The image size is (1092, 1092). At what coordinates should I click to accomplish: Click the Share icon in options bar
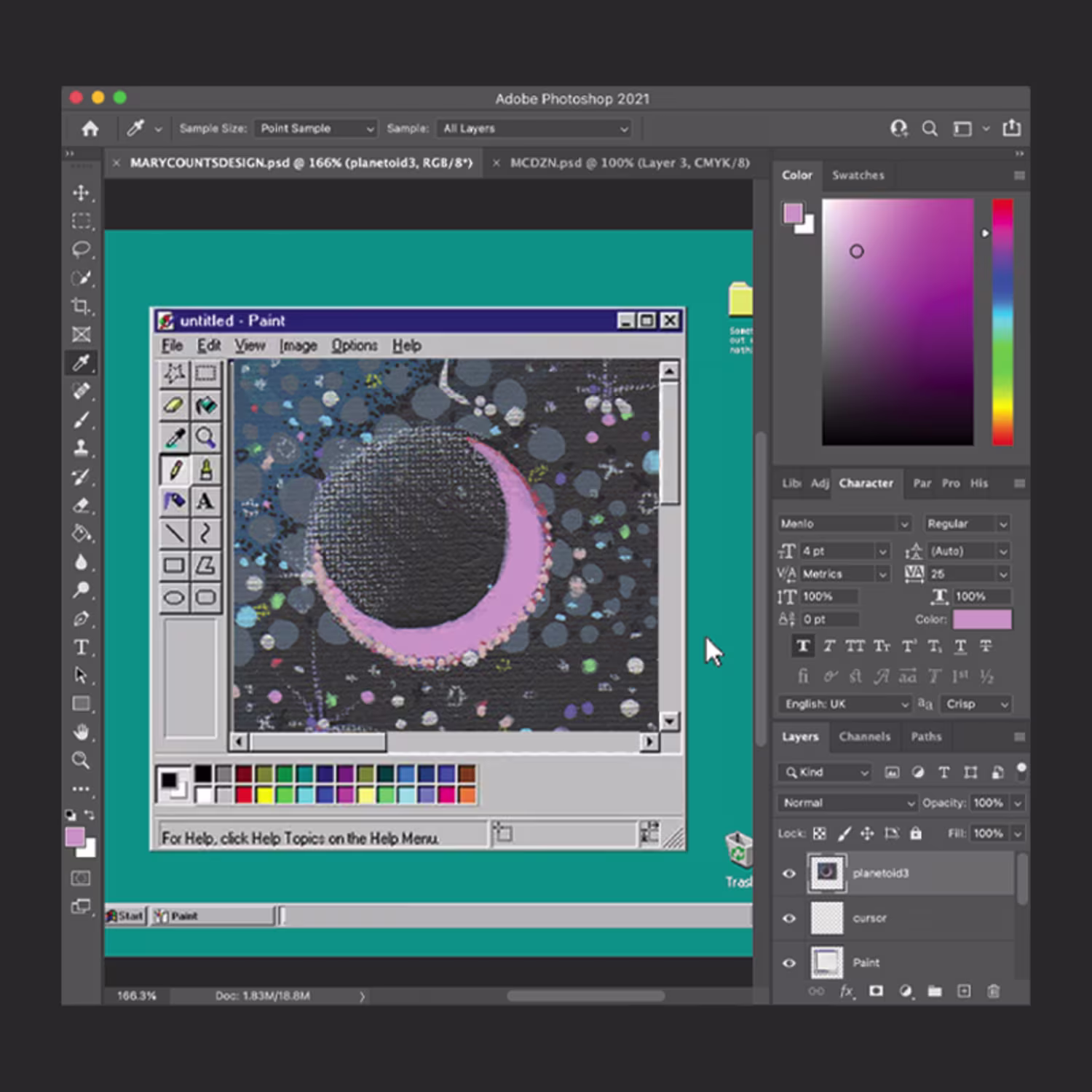(1011, 128)
